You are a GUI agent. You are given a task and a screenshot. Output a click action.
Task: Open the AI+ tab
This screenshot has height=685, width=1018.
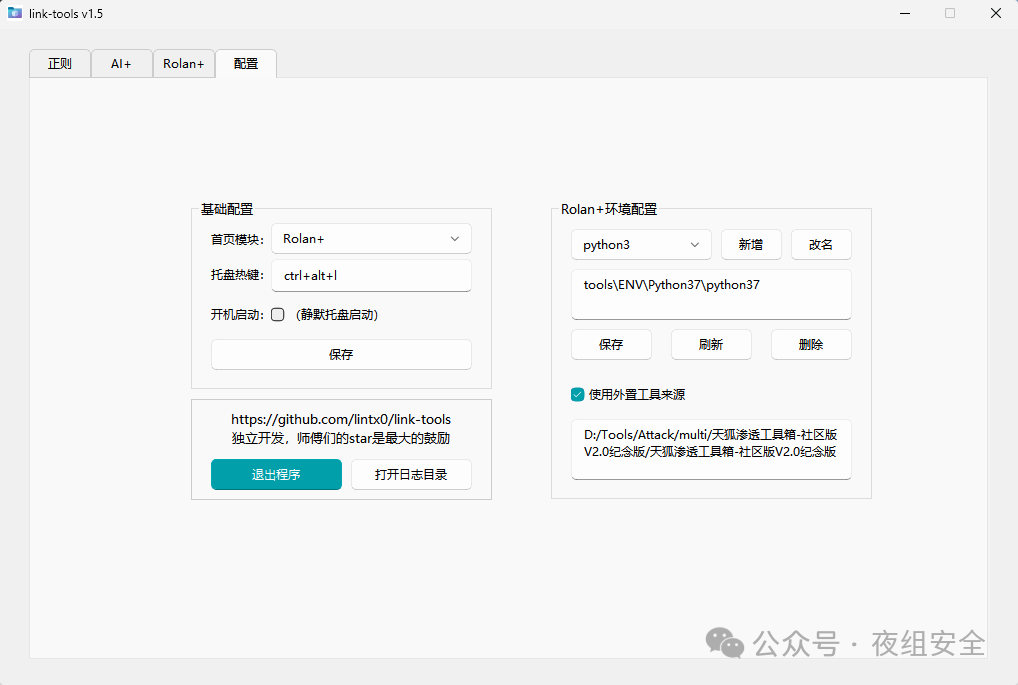point(121,63)
